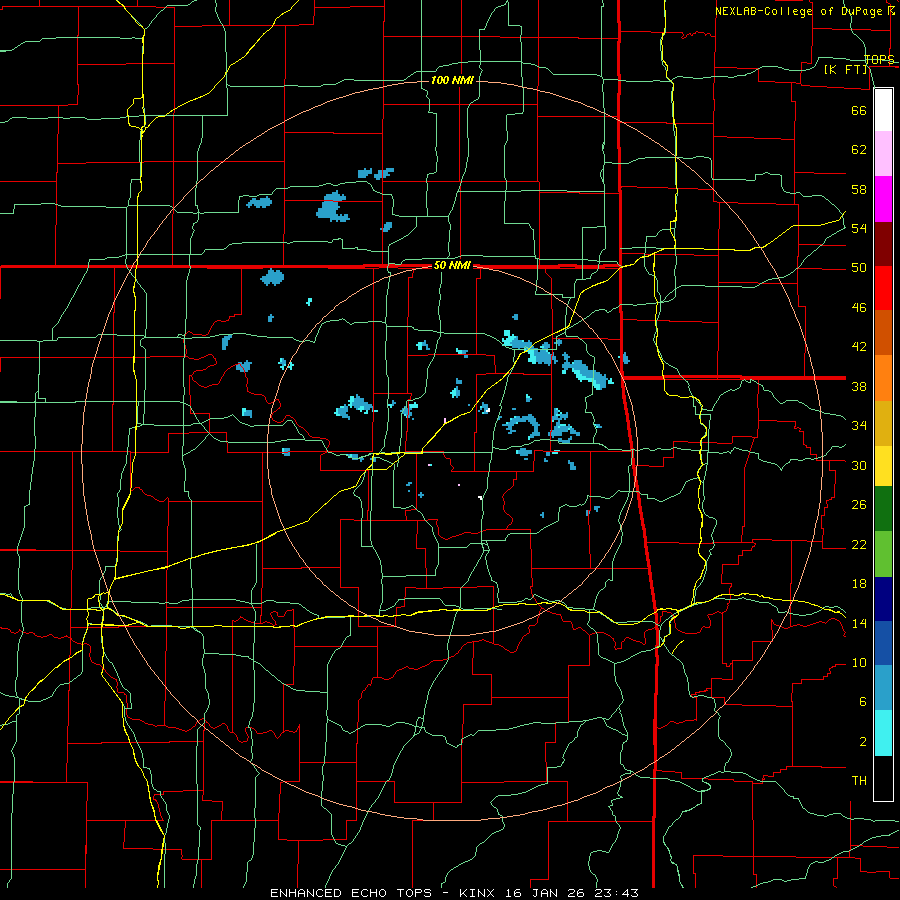The image size is (900, 900).
Task: Click the navy blue legend swatch
Action: 883,599
